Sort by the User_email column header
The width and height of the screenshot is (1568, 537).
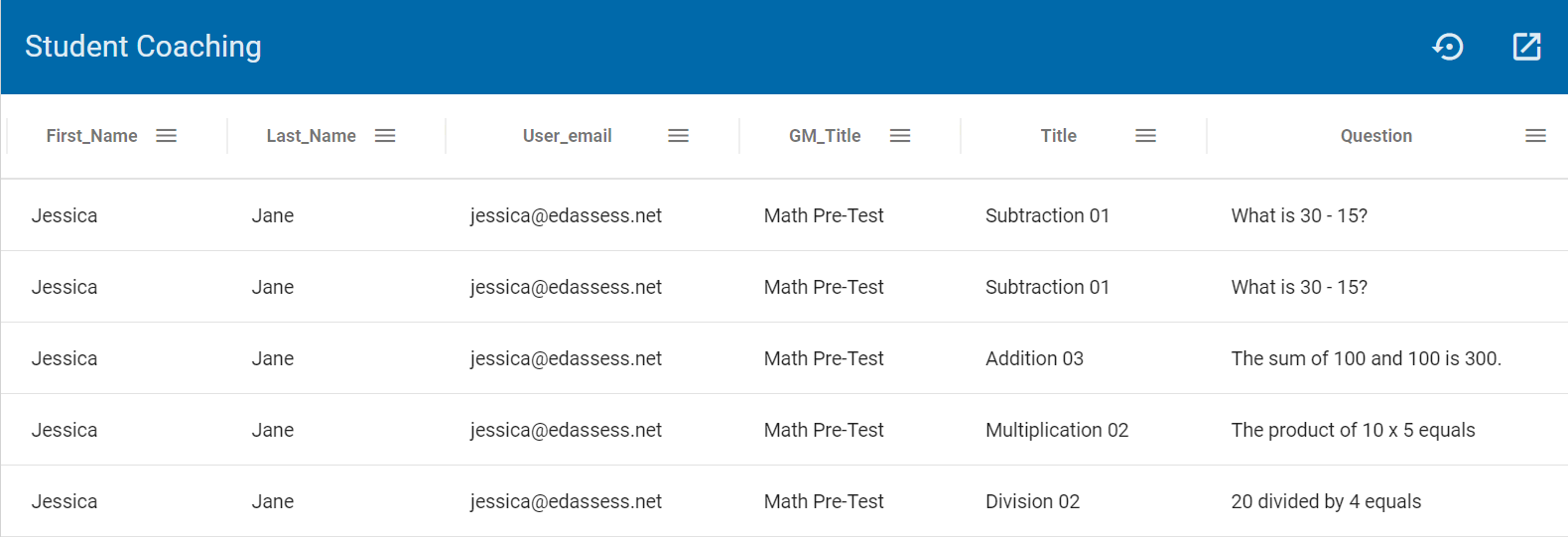(567, 136)
